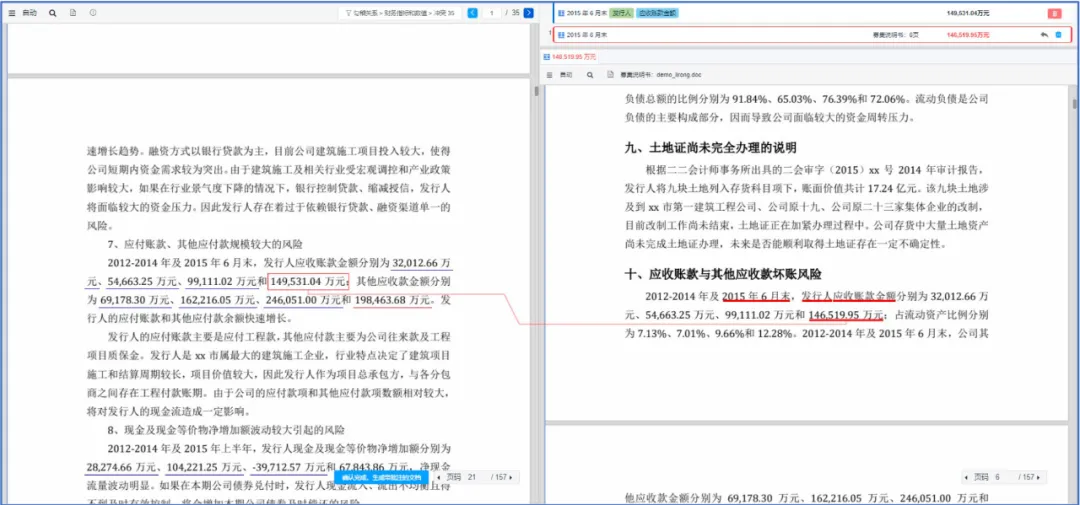Click the undo arrow on second record row
The width and height of the screenshot is (1080, 505).
click(1044, 35)
